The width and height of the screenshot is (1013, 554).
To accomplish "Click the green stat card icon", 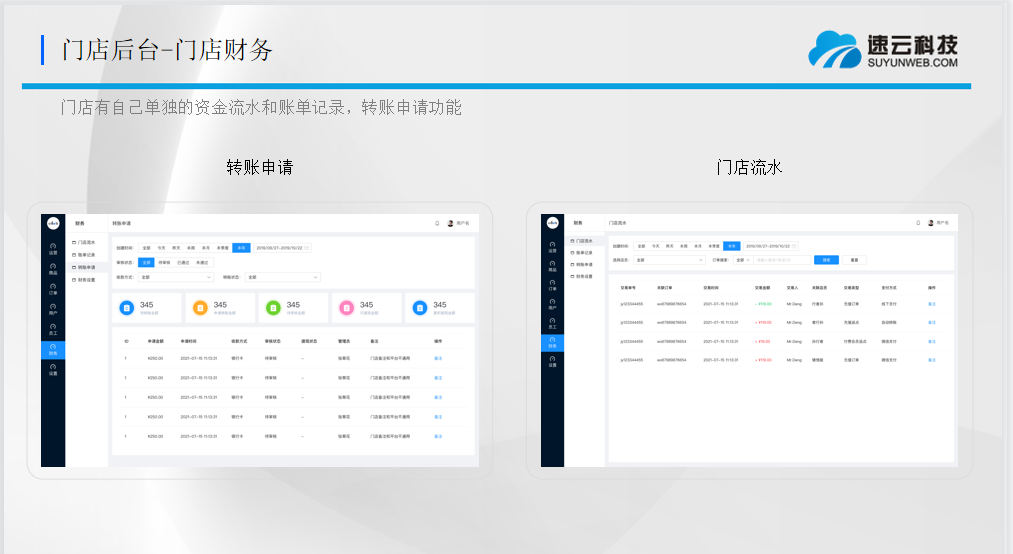I will click(x=273, y=308).
